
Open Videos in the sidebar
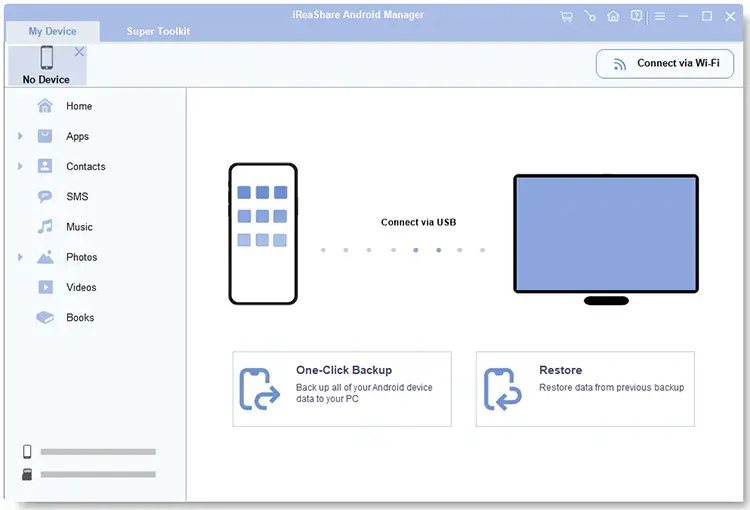coord(81,287)
